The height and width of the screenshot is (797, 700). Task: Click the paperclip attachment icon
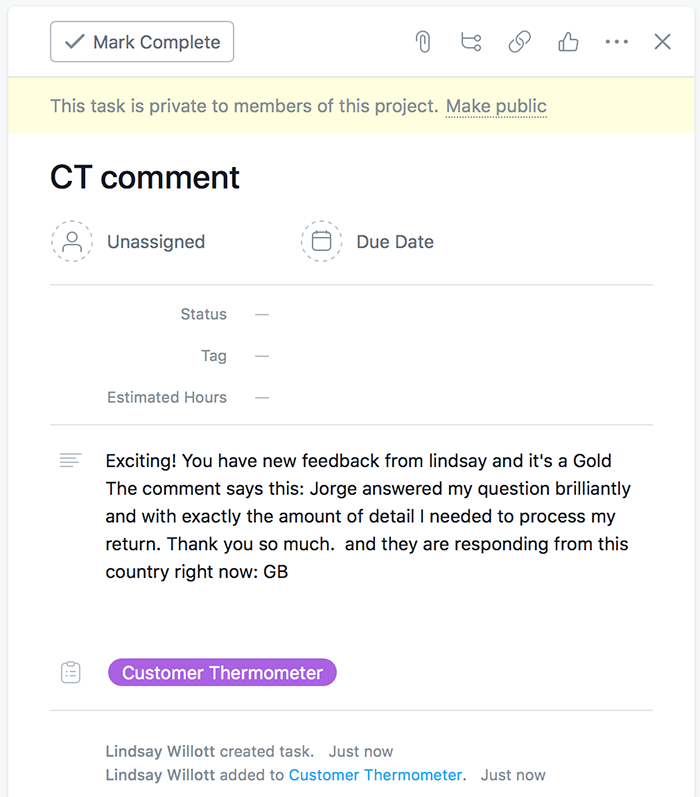(x=423, y=42)
